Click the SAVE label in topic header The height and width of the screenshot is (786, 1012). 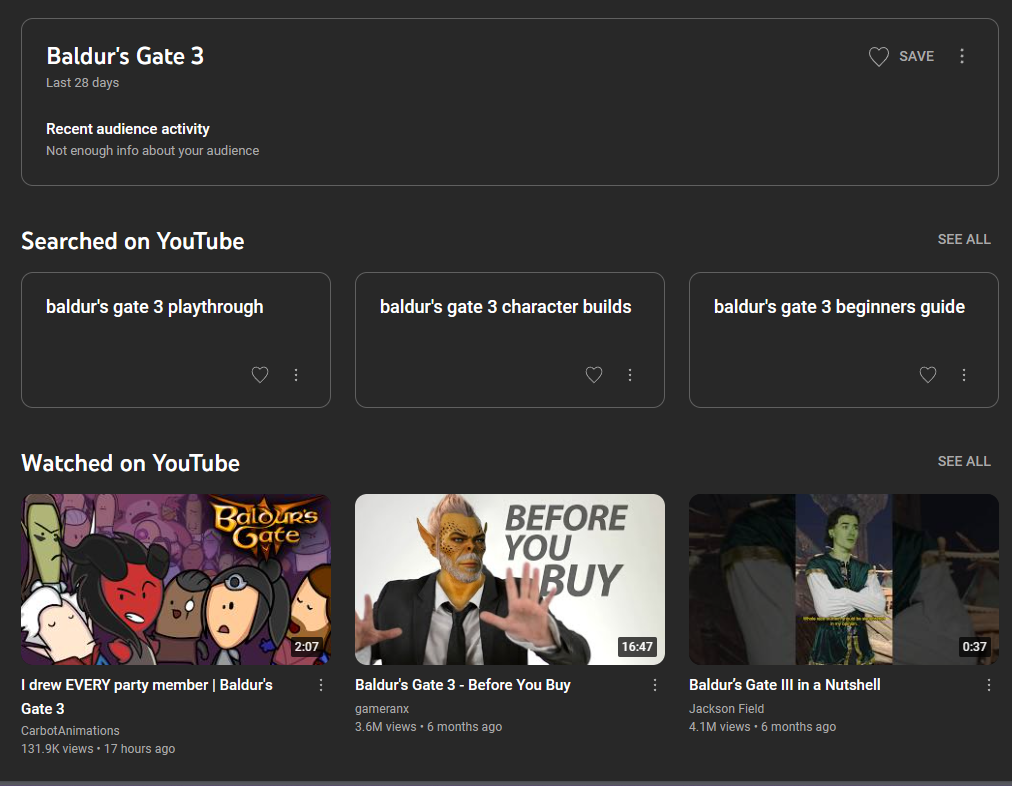coord(916,57)
